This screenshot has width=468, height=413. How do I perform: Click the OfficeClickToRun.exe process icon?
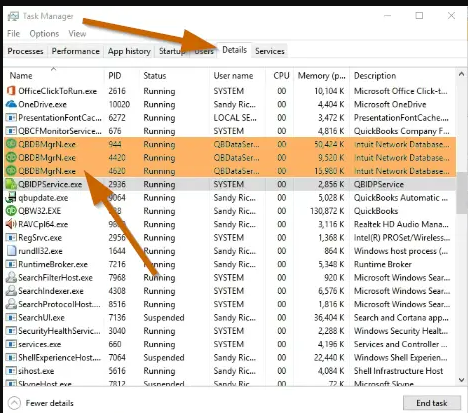[x=11, y=91]
